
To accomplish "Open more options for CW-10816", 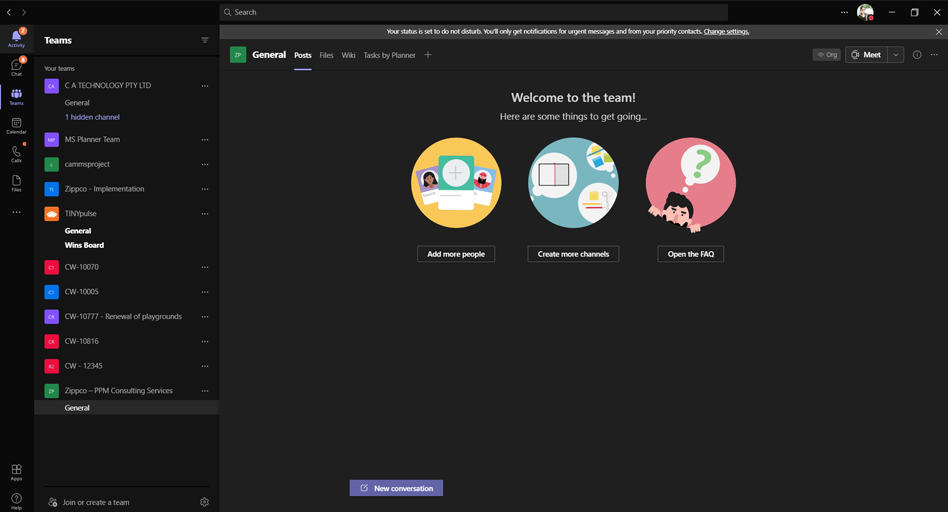I will click(205, 342).
